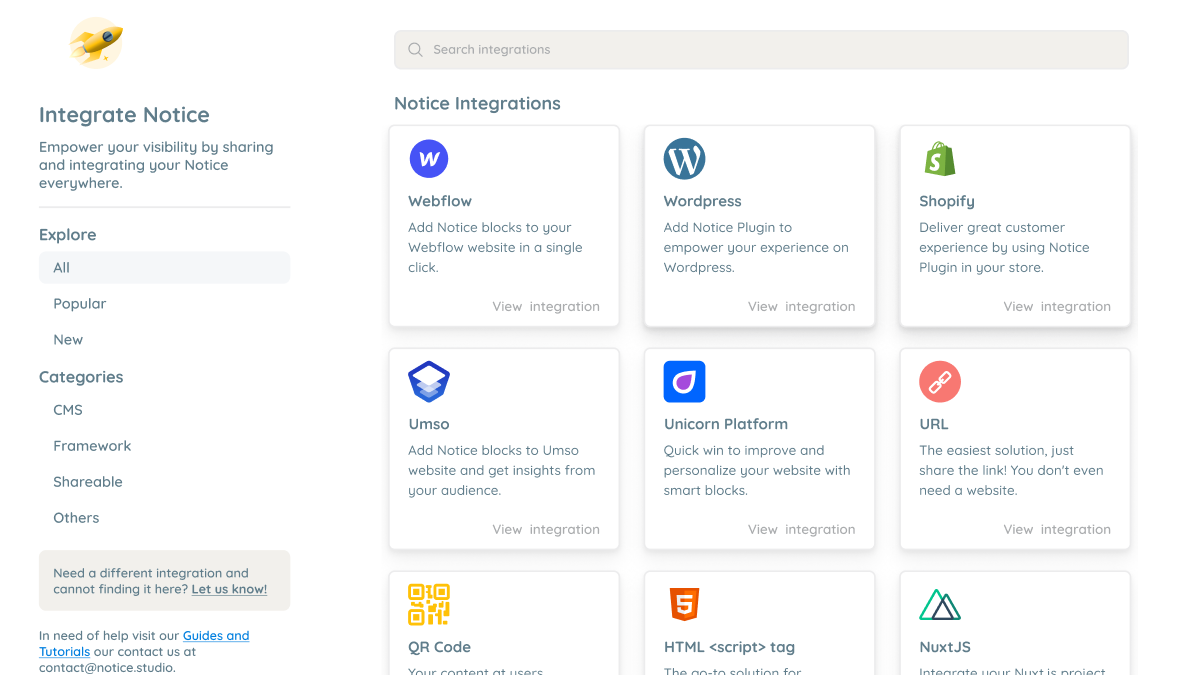
Task: Select the All filter
Action: 164,268
